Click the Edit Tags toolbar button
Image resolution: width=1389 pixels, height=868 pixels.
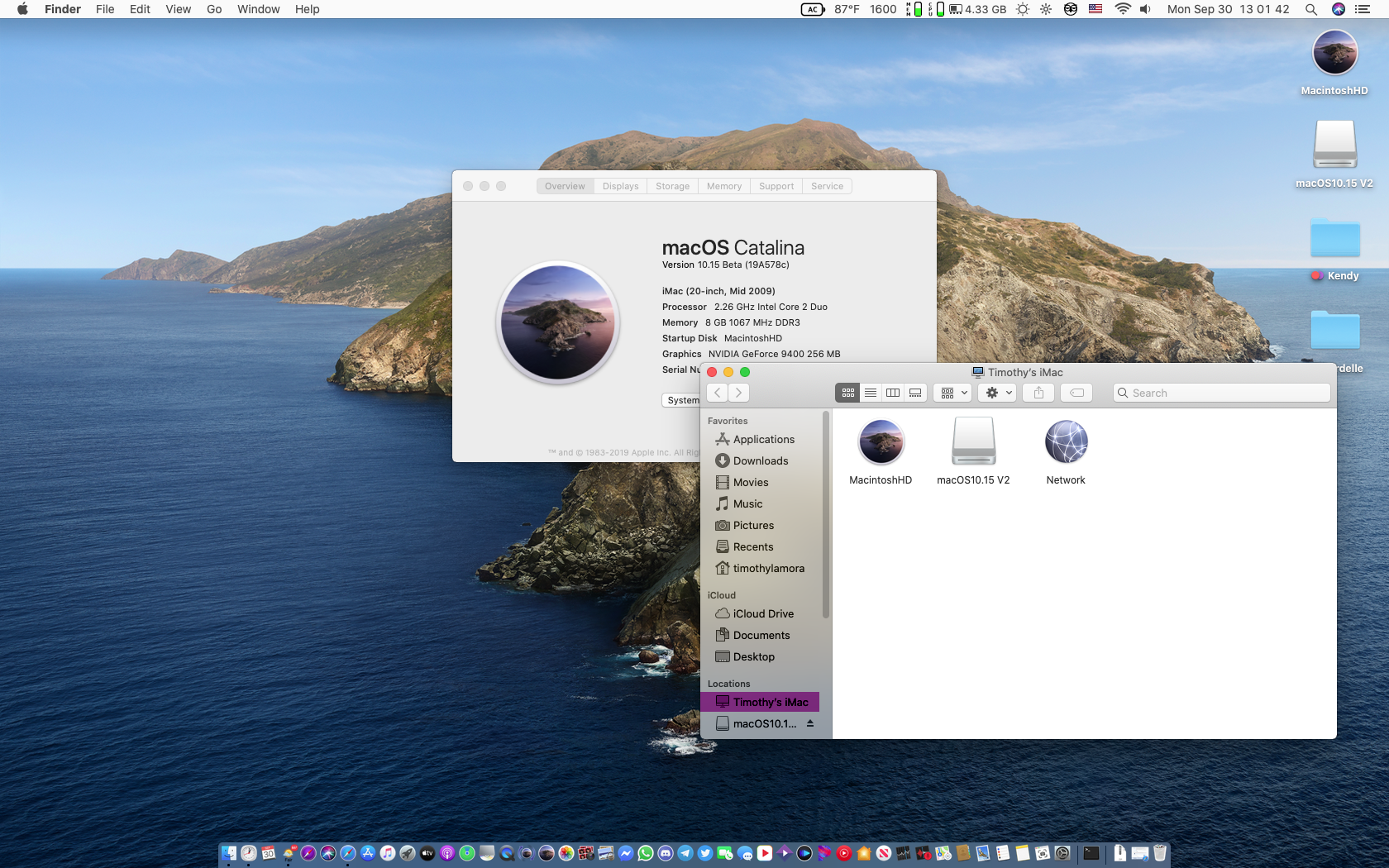[1076, 393]
